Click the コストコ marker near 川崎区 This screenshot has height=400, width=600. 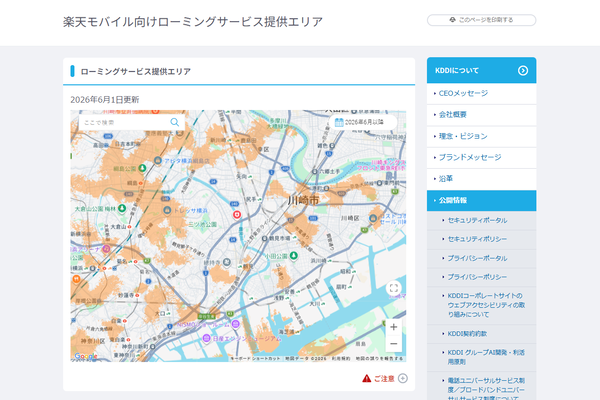coord(373,218)
